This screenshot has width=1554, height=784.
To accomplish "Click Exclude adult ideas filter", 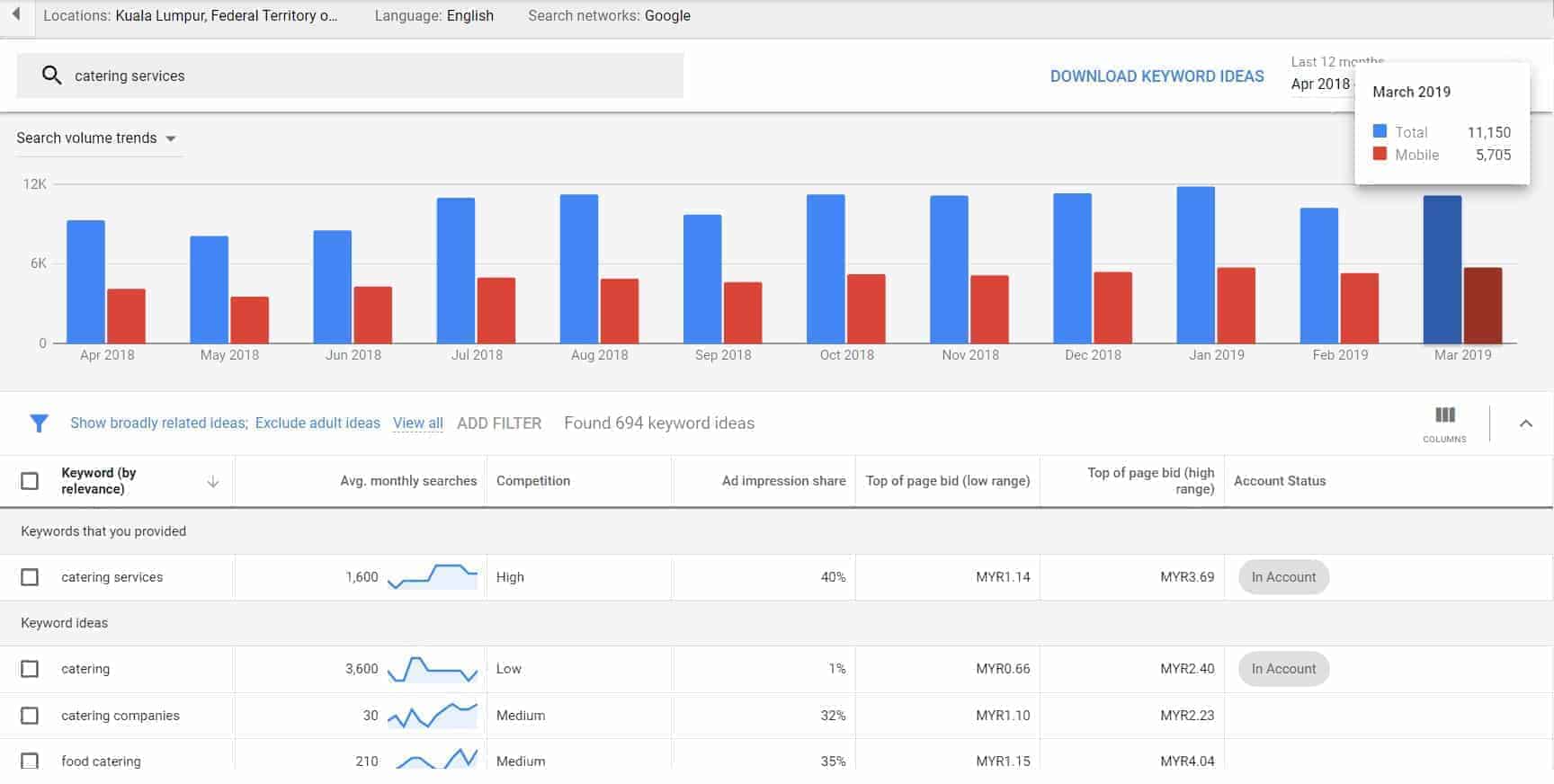I will pos(317,423).
